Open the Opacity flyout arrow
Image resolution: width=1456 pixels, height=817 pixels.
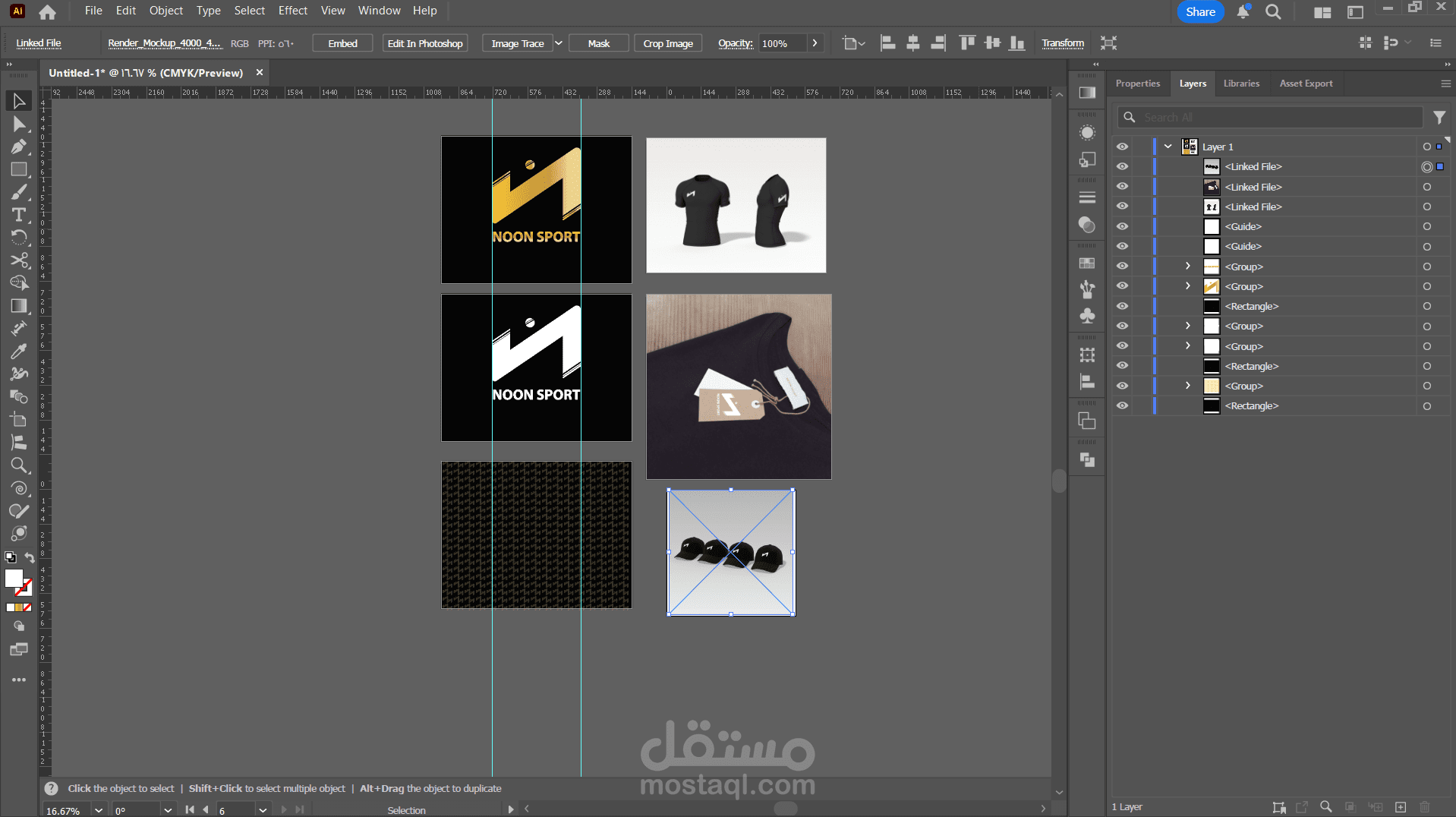coord(815,43)
